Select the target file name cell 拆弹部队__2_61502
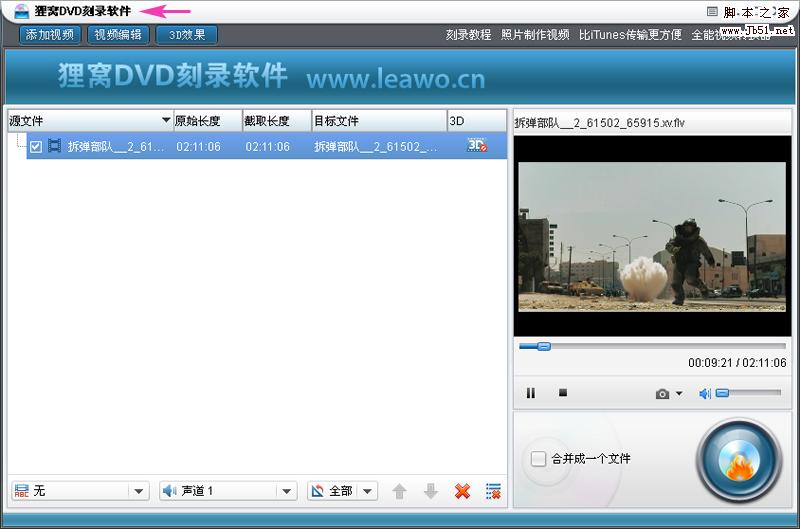Screen dimensions: 800x529 click(x=376, y=147)
